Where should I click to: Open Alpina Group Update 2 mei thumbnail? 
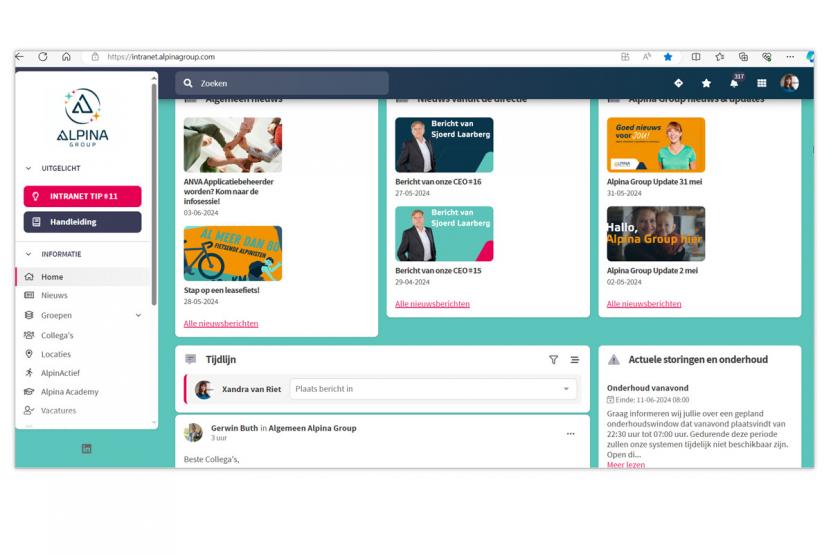coord(656,234)
